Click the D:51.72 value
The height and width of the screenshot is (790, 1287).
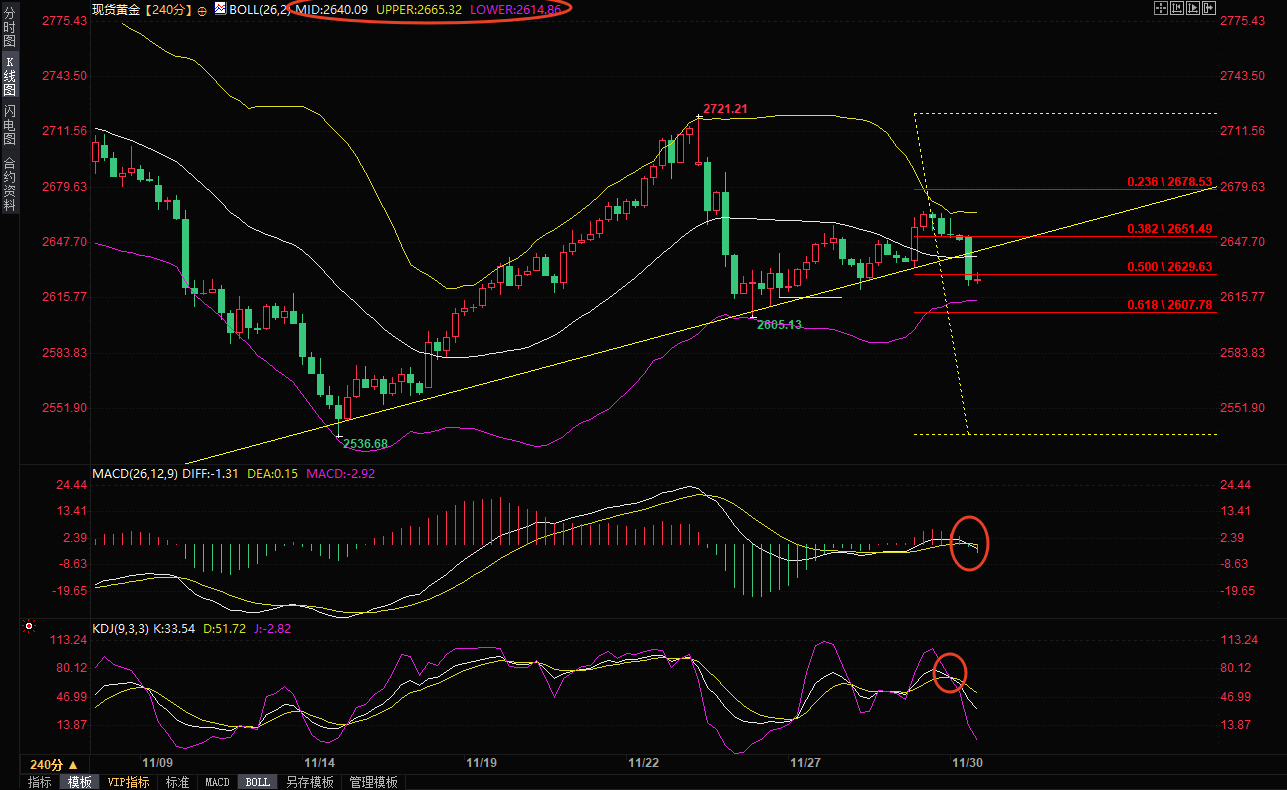click(225, 628)
